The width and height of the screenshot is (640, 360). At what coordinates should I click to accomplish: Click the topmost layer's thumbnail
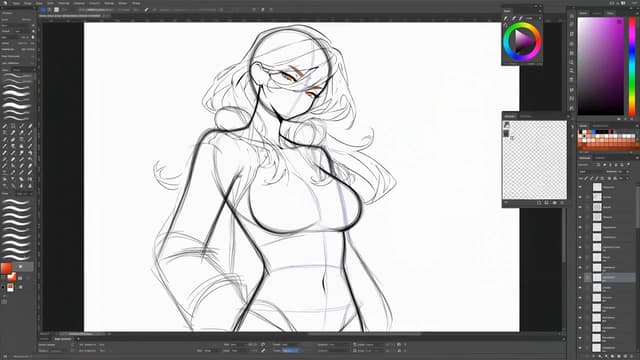[x=597, y=187]
